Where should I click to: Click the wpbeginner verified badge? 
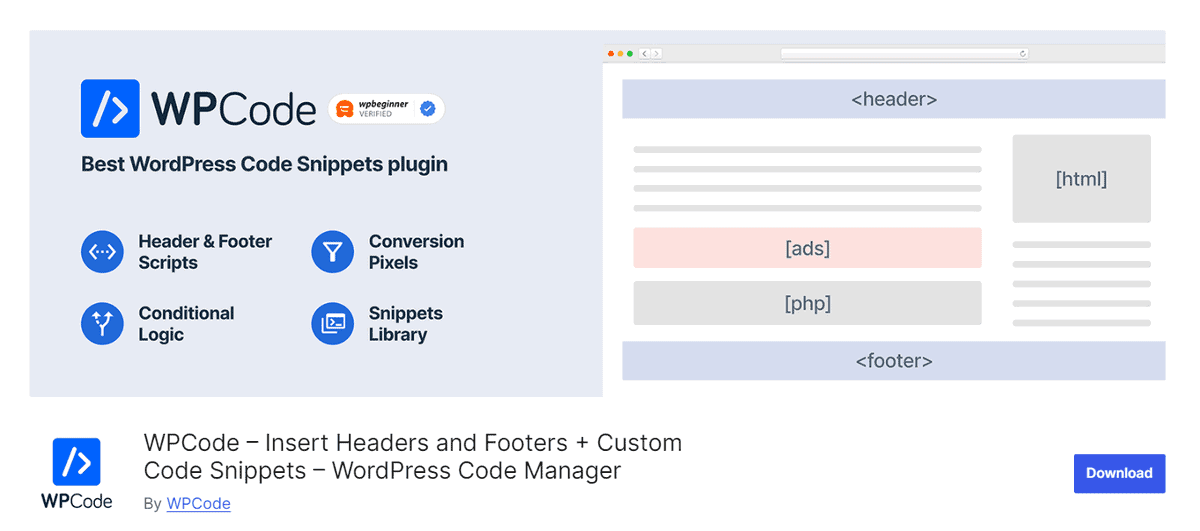coord(386,108)
